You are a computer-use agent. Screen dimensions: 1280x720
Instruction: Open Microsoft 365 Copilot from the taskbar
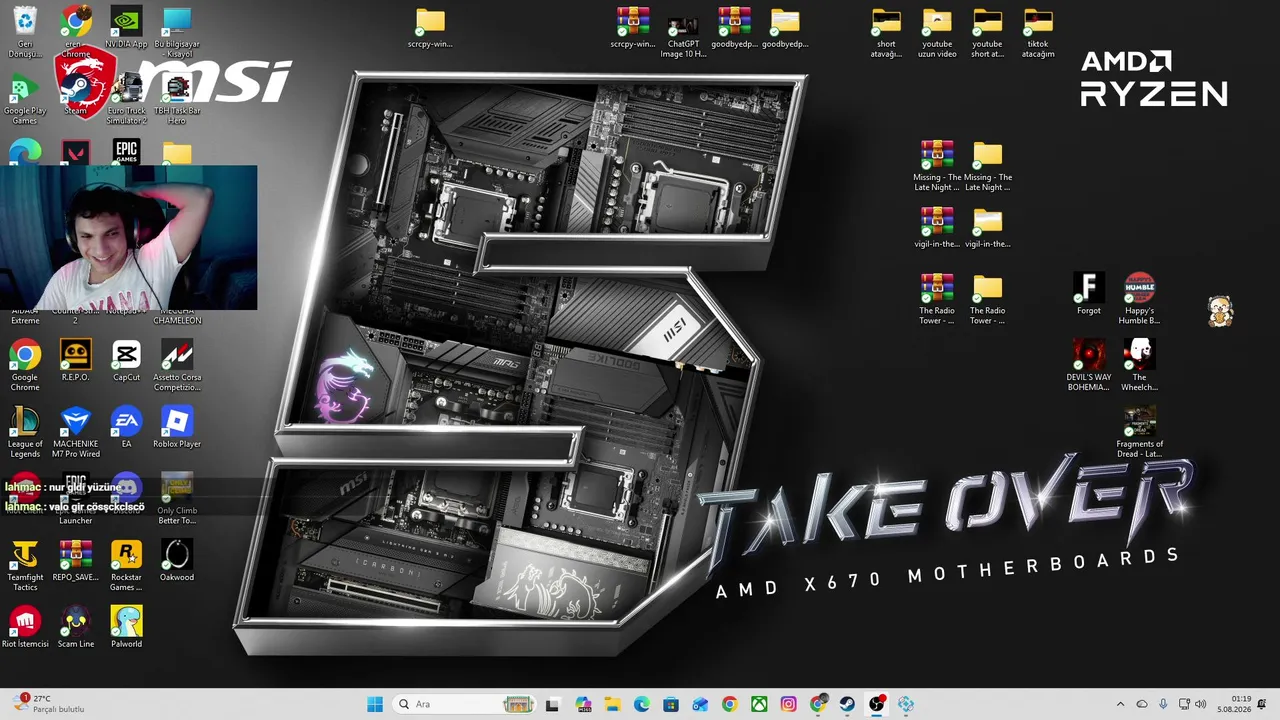[x=584, y=704]
